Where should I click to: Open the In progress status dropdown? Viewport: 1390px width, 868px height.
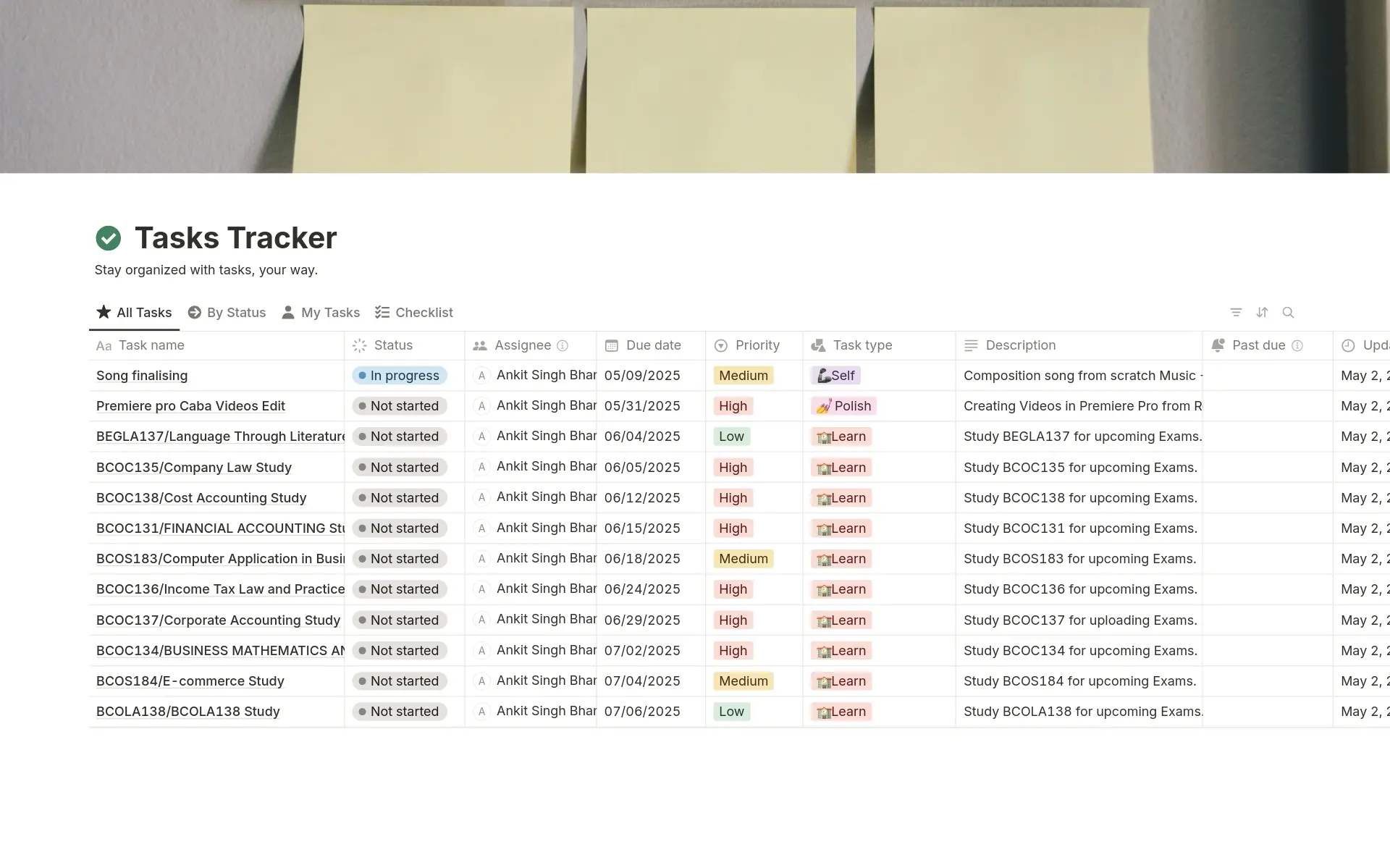coord(400,376)
